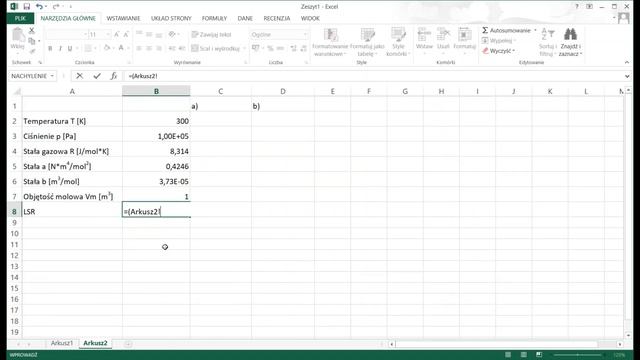Click the Format cells (Formatuj) icon
Viewport: 640px width, 360px height.
tap(464, 34)
